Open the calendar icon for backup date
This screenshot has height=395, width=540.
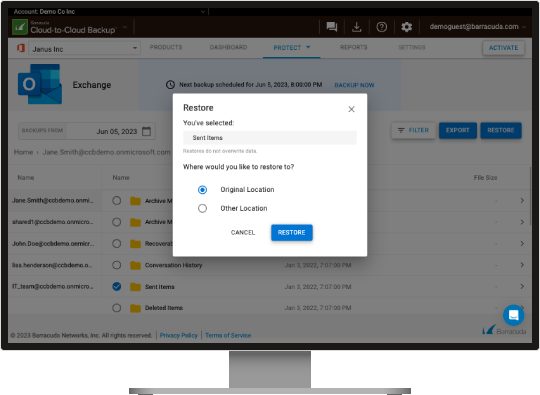[x=147, y=131]
